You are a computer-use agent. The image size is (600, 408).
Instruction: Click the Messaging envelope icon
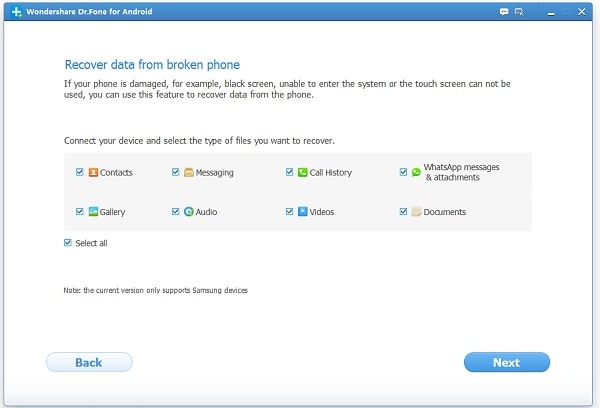[188, 172]
